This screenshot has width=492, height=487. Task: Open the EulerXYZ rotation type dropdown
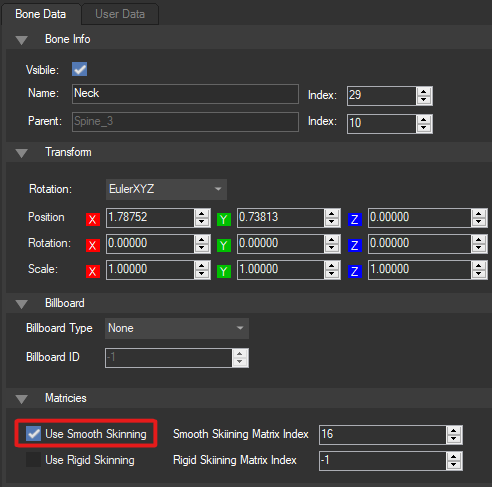click(166, 189)
